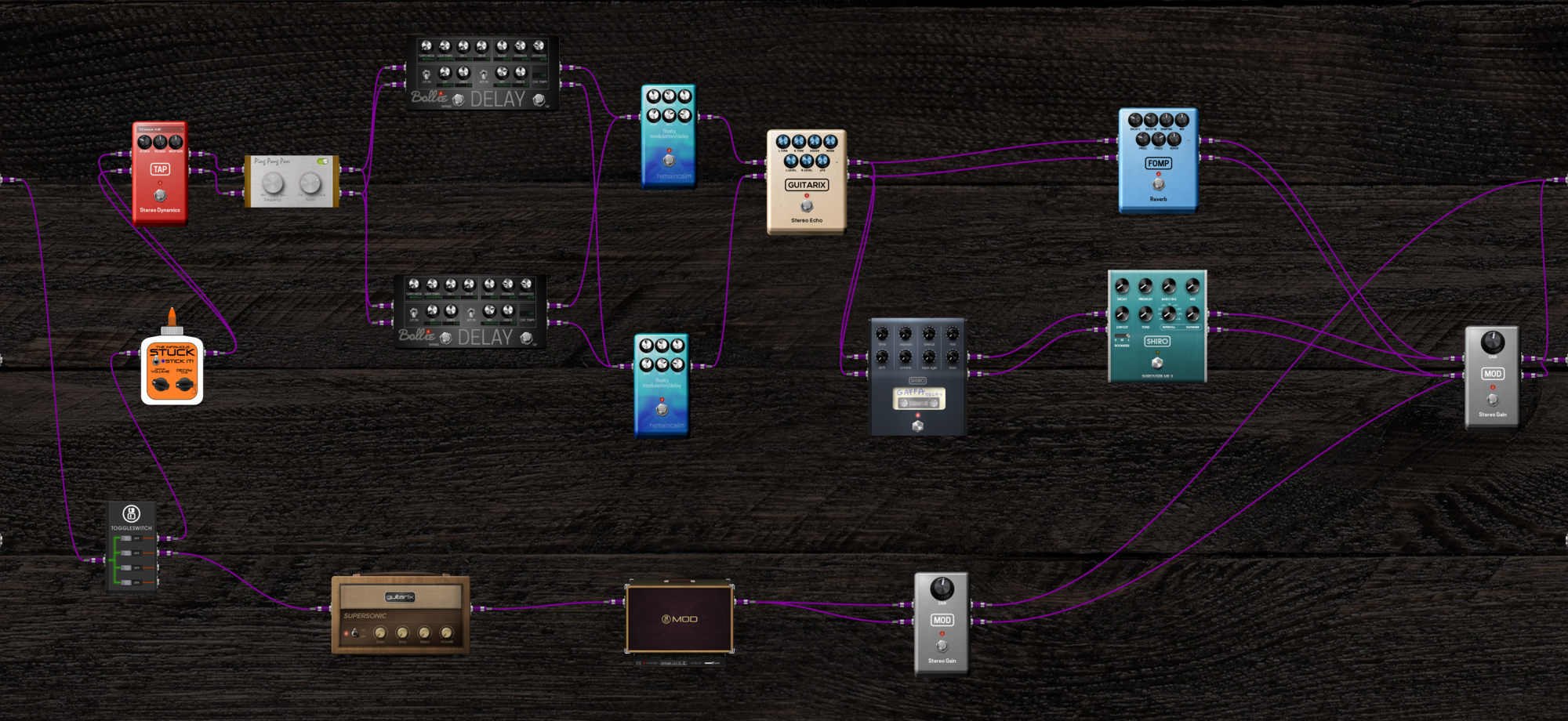Adjust the STUCK drone volume knob
The width and height of the screenshot is (1568, 721).
160,384
